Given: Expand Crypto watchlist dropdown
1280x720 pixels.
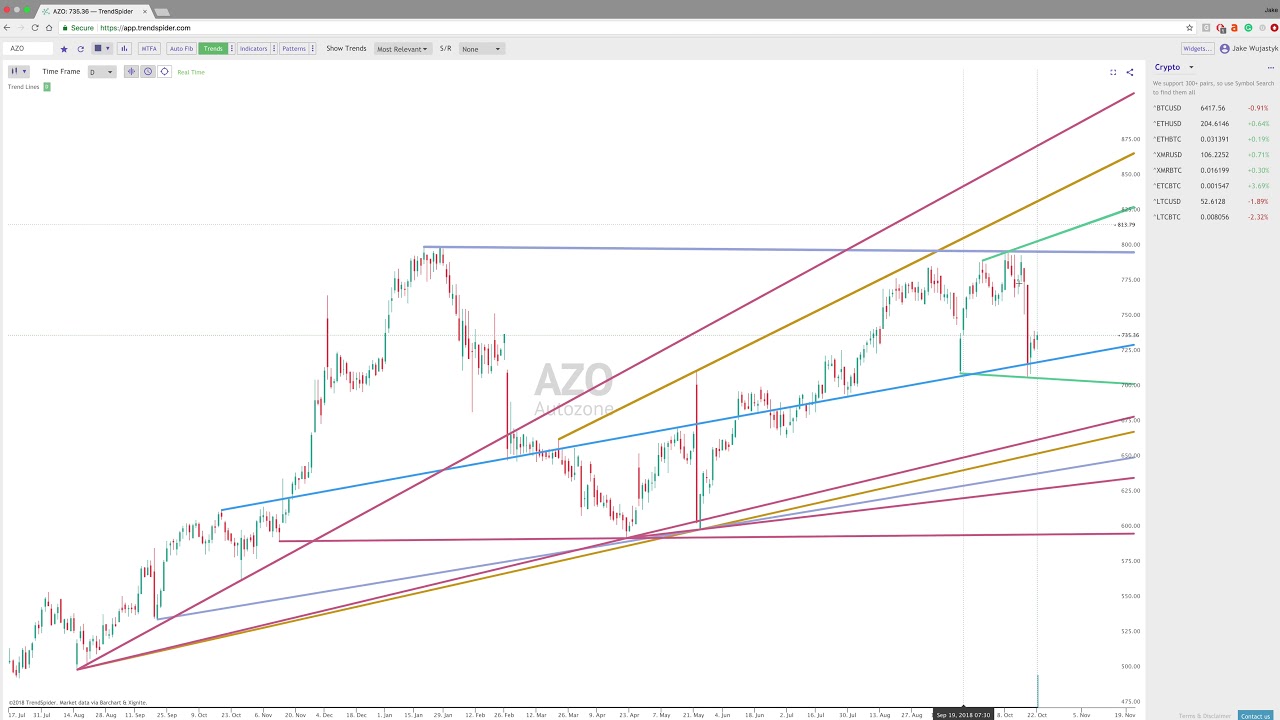Looking at the screenshot, I should [1173, 67].
